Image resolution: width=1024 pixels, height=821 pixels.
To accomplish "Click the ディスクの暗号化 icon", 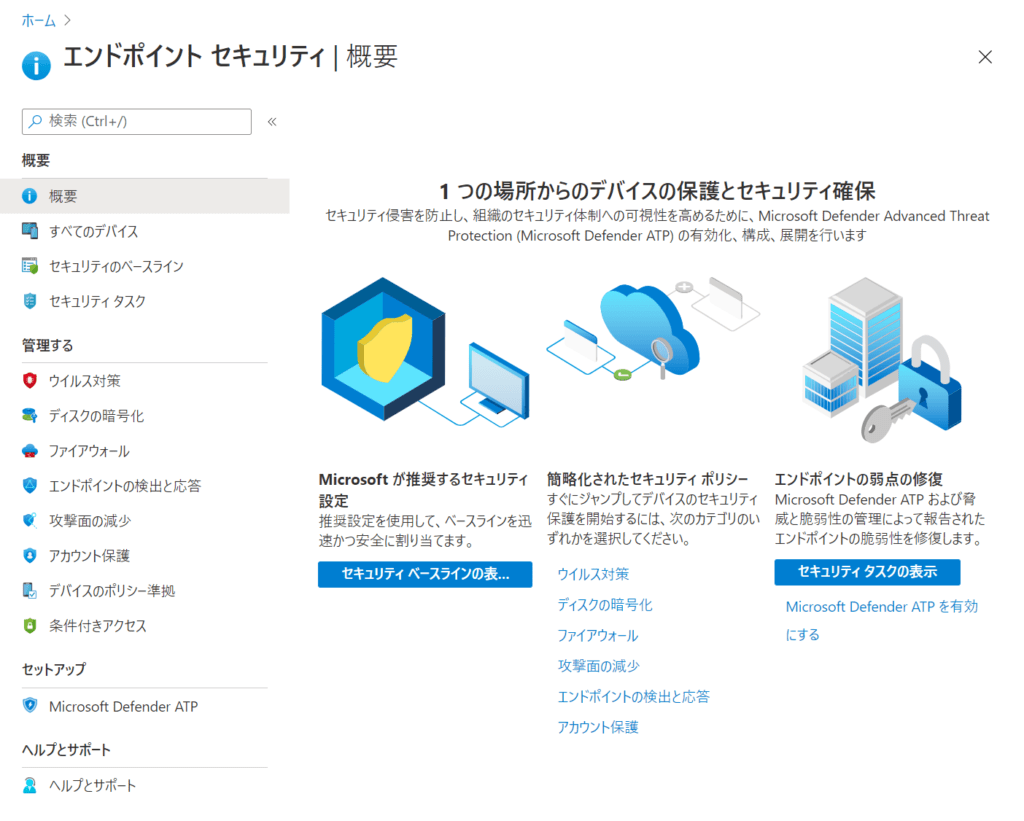I will pyautogui.click(x=29, y=415).
